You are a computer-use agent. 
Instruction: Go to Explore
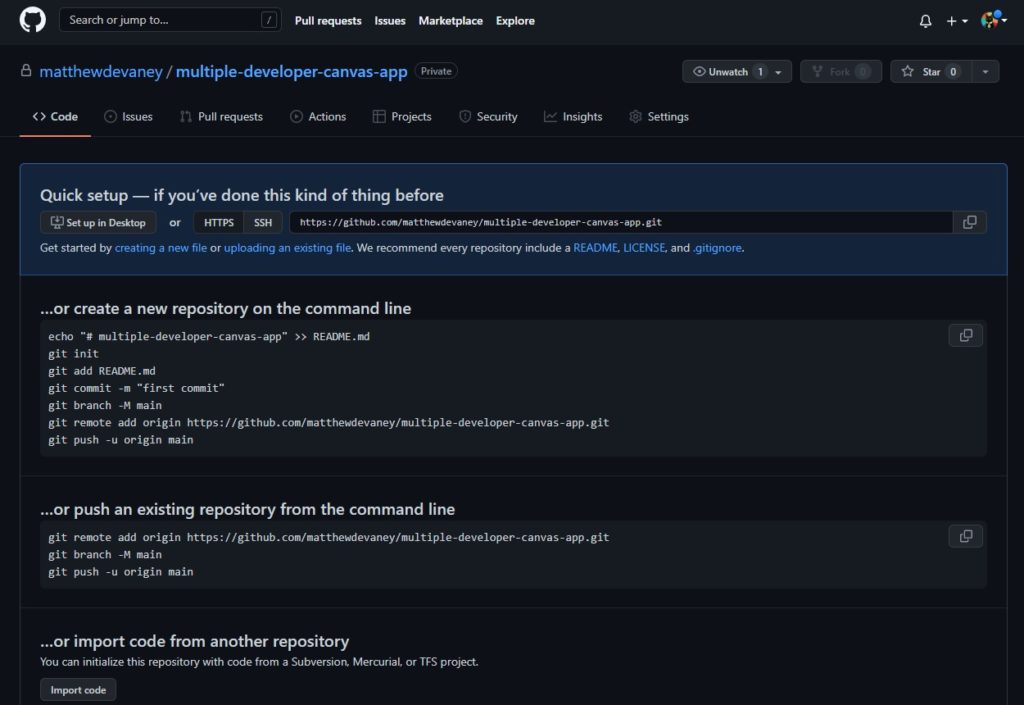515,21
